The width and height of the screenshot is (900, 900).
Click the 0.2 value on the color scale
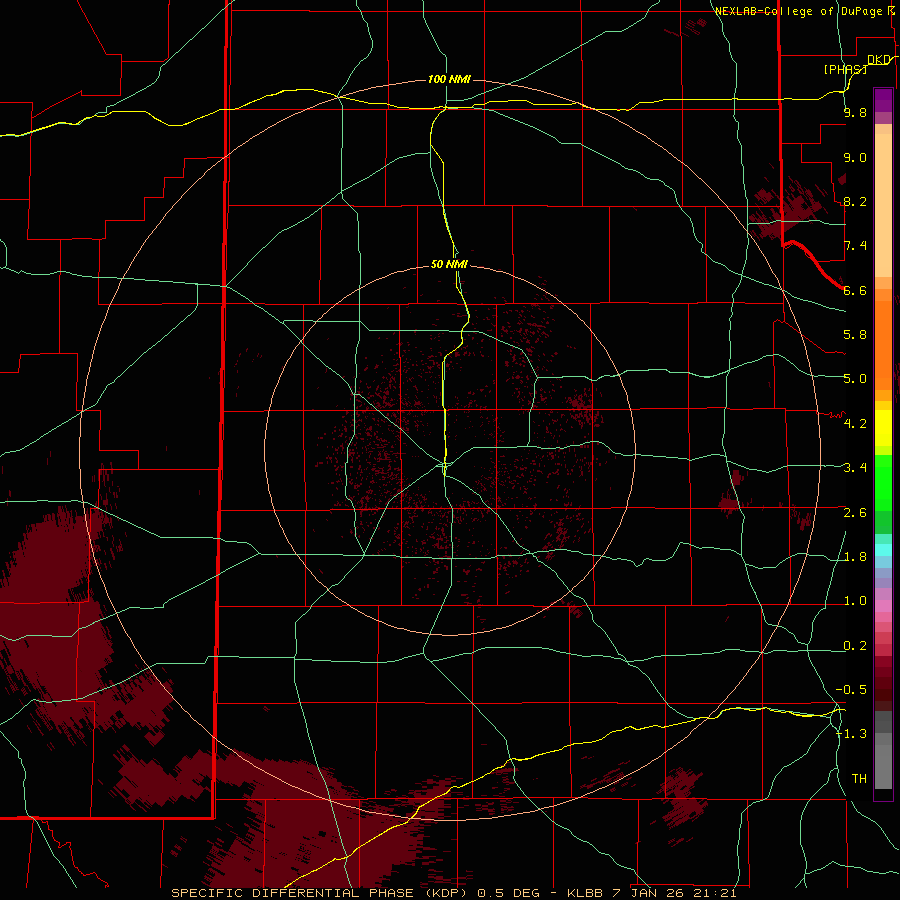point(855,646)
